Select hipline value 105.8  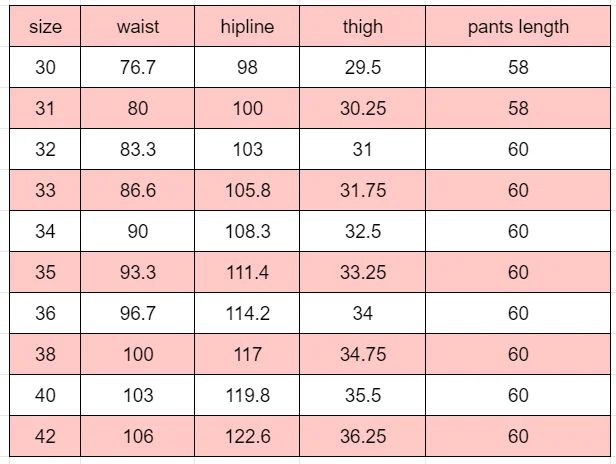click(247, 191)
